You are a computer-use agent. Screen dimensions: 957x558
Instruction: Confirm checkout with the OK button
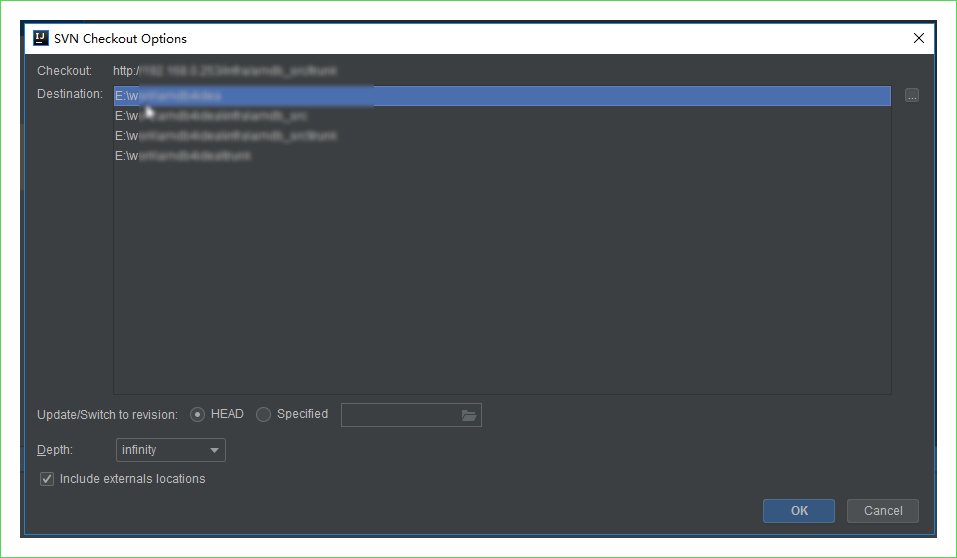pos(798,511)
